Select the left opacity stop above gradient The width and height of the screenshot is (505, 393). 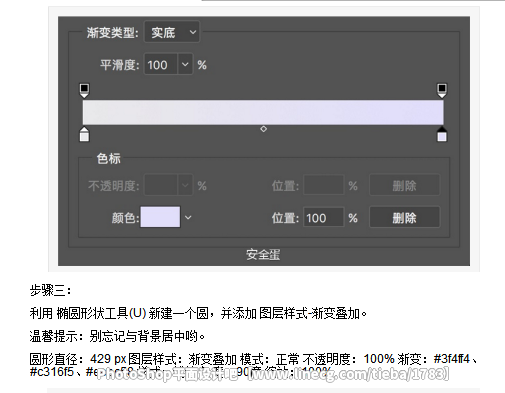[84, 90]
